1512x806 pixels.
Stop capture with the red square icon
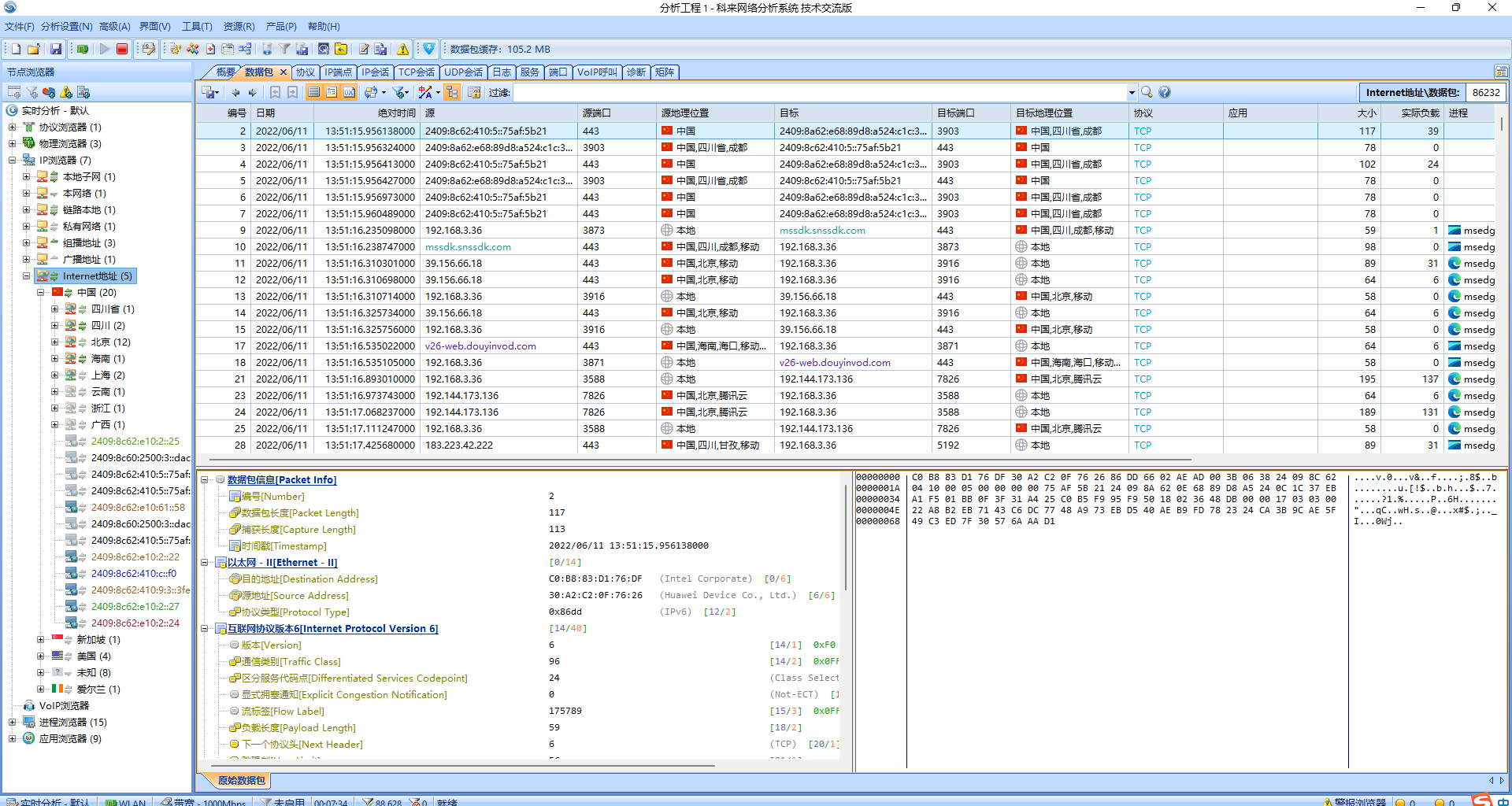(x=122, y=49)
